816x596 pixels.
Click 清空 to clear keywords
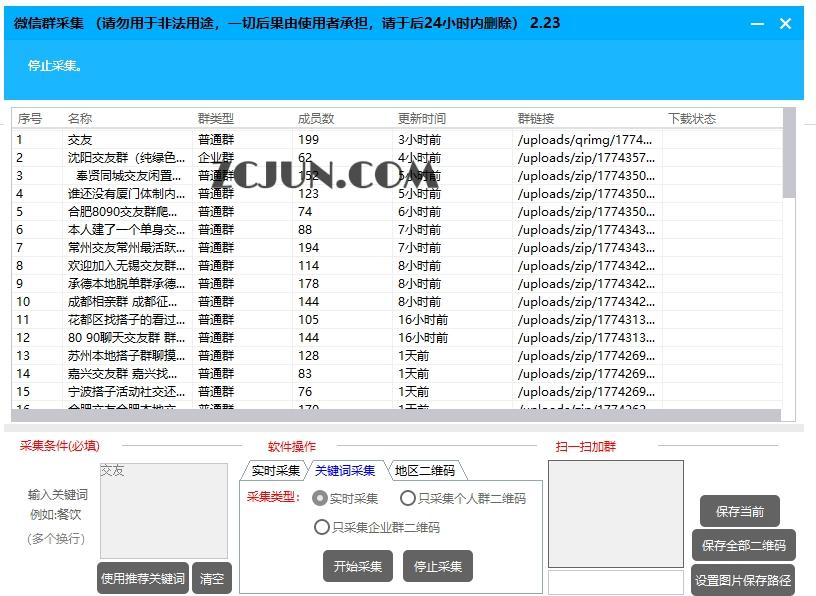tap(211, 577)
